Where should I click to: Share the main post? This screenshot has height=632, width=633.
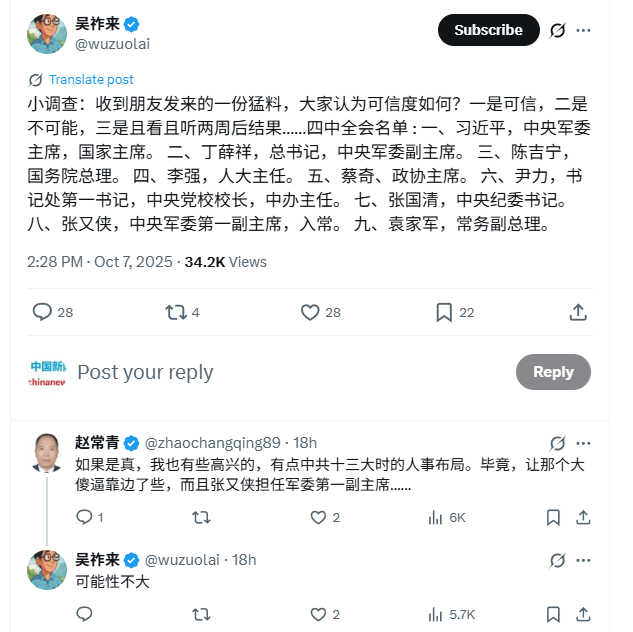click(x=577, y=313)
